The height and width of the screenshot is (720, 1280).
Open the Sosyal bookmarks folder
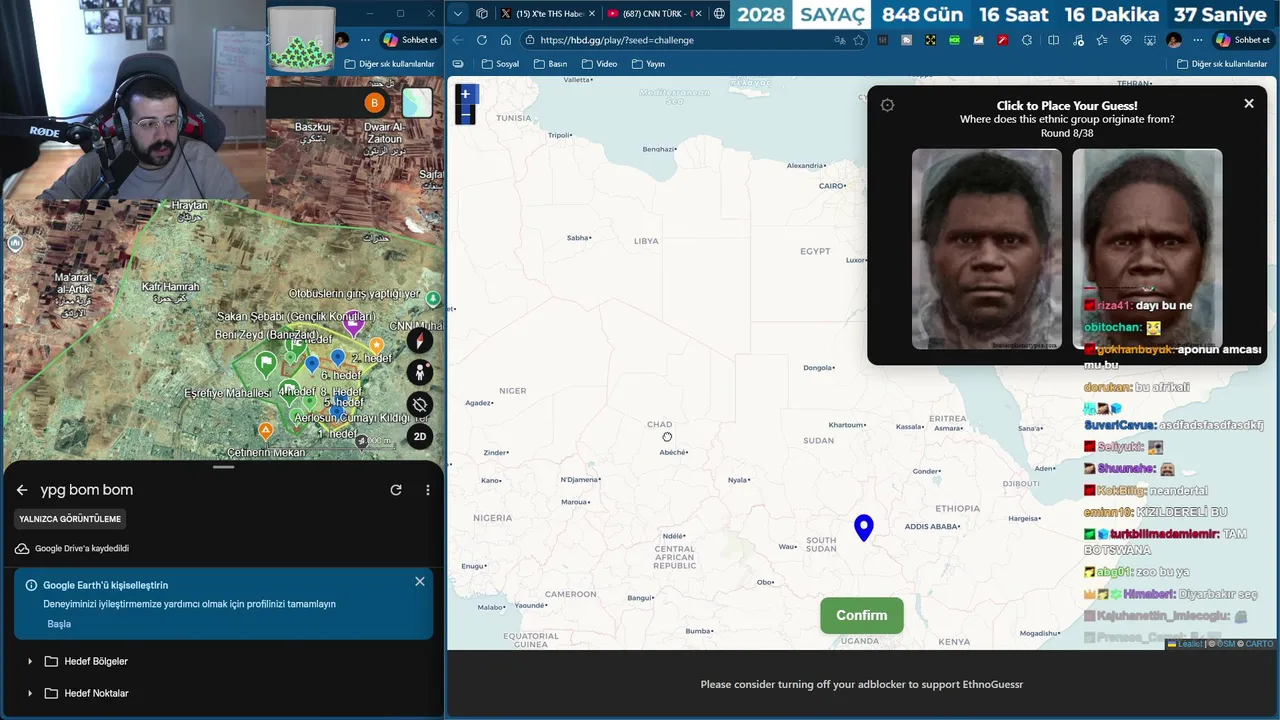point(500,64)
